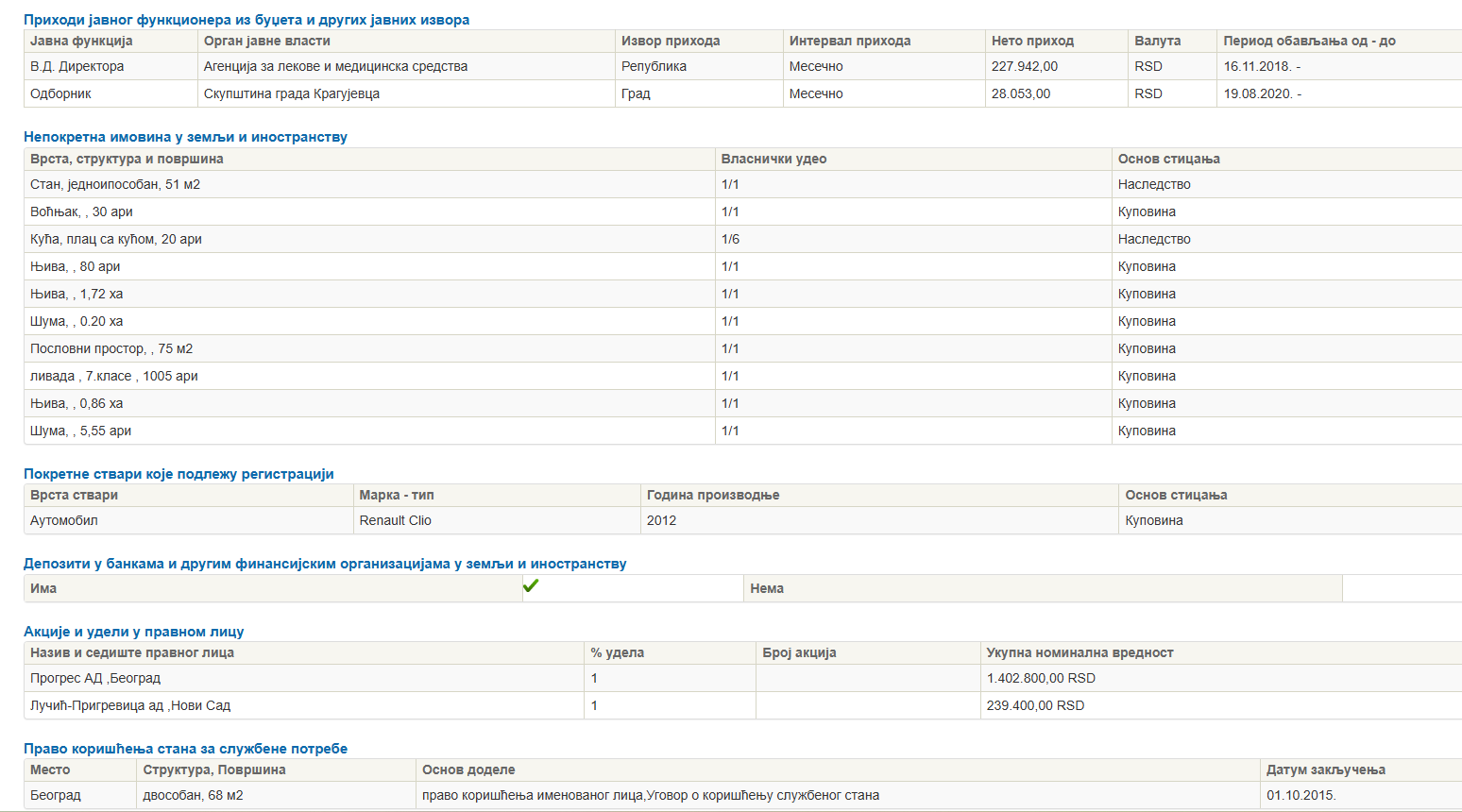Select the Скупштина града Крагујевца cell
Image resolution: width=1462 pixels, height=812 pixels.
point(292,93)
